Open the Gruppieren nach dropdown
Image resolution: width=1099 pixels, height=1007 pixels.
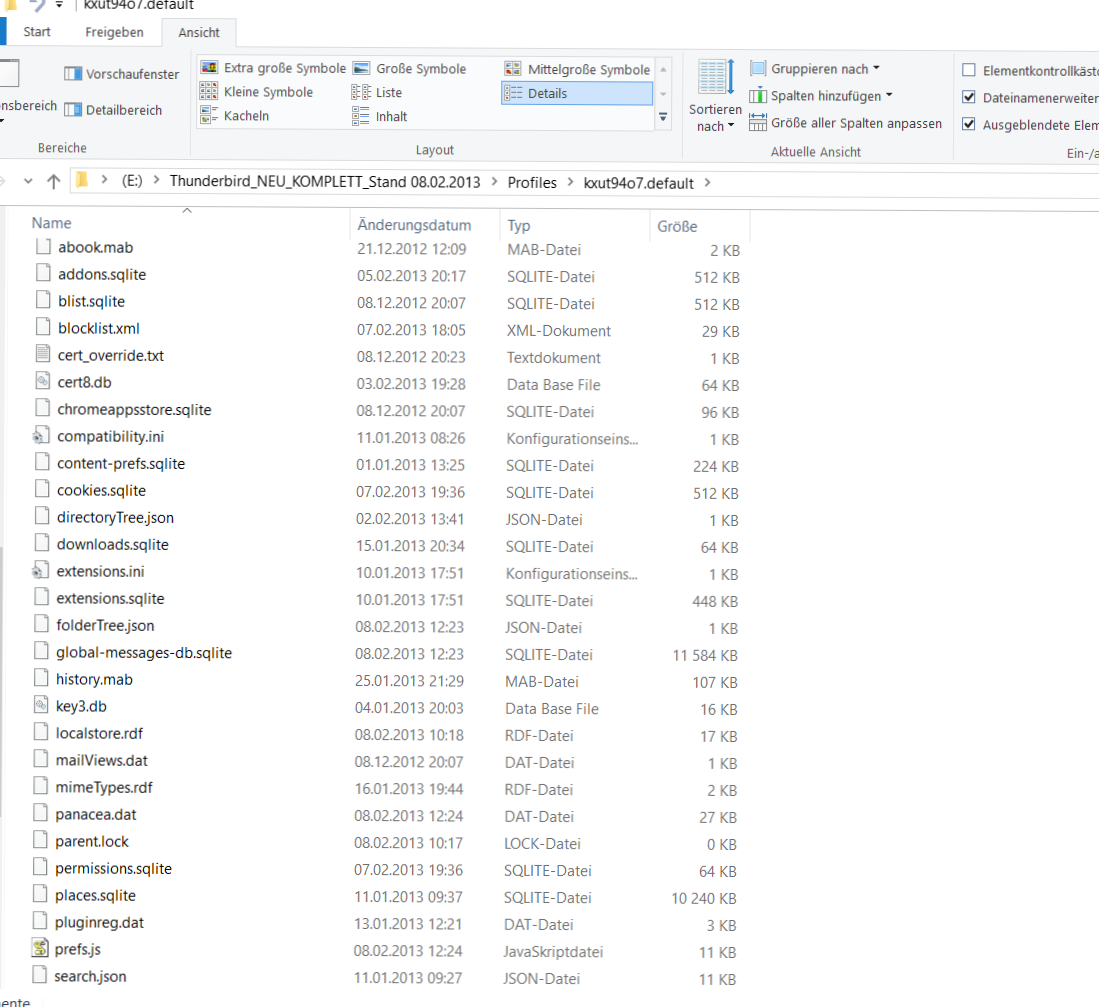[x=814, y=69]
